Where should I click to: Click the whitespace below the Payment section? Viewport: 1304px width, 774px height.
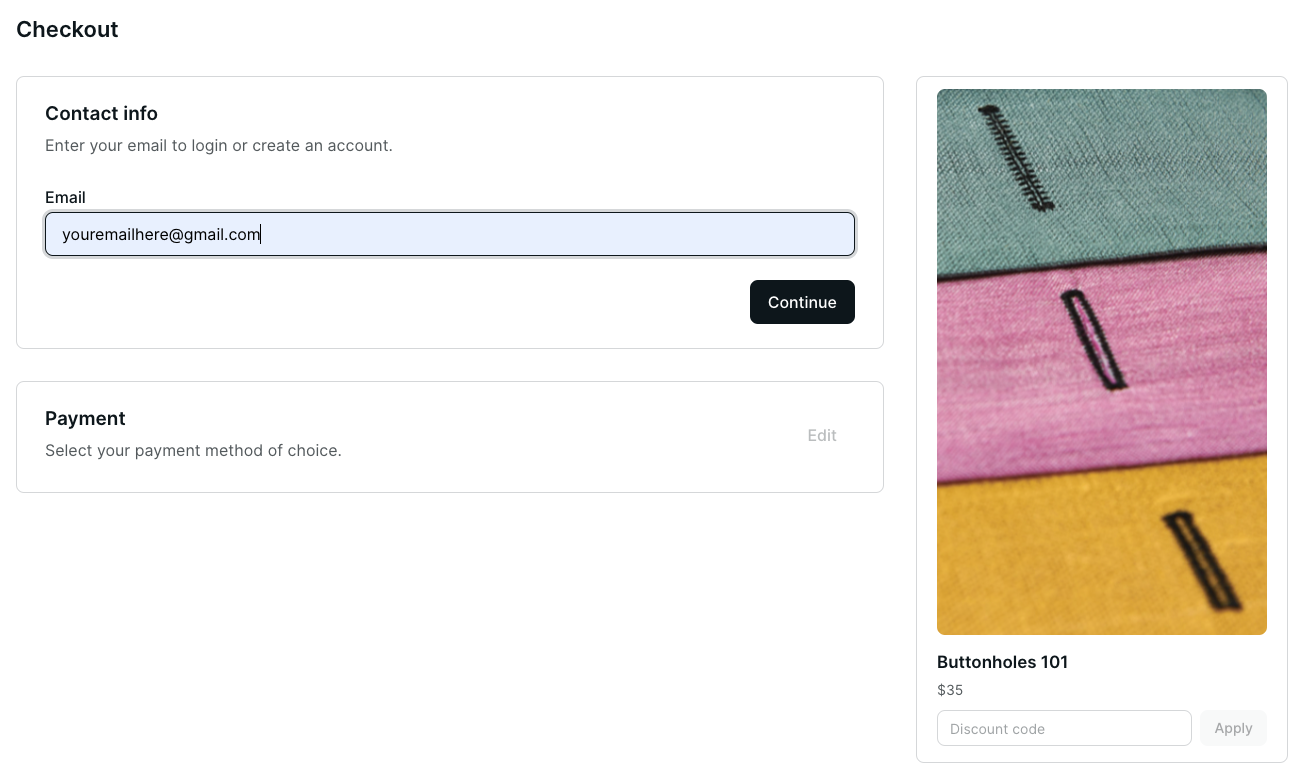[449, 600]
